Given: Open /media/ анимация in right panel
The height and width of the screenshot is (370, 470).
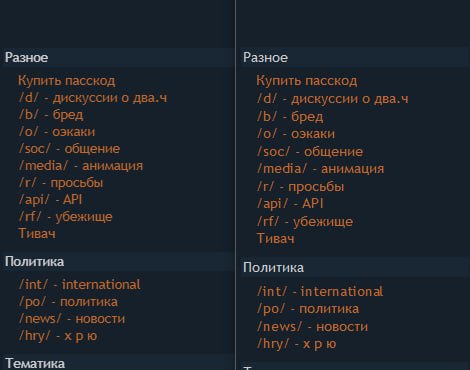Looking at the screenshot, I should tap(321, 169).
